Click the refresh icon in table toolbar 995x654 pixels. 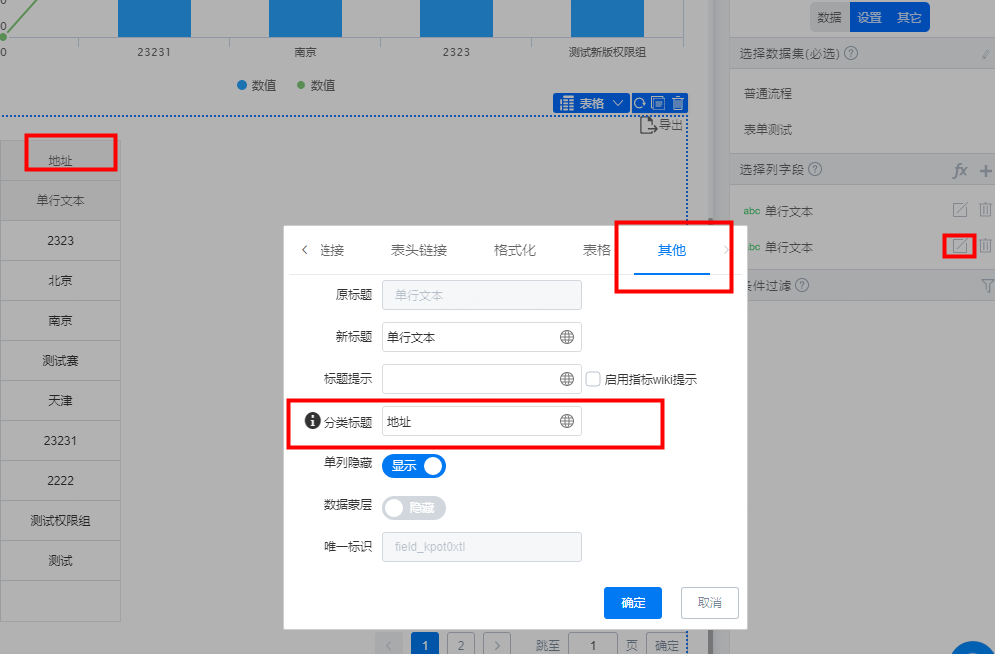640,103
